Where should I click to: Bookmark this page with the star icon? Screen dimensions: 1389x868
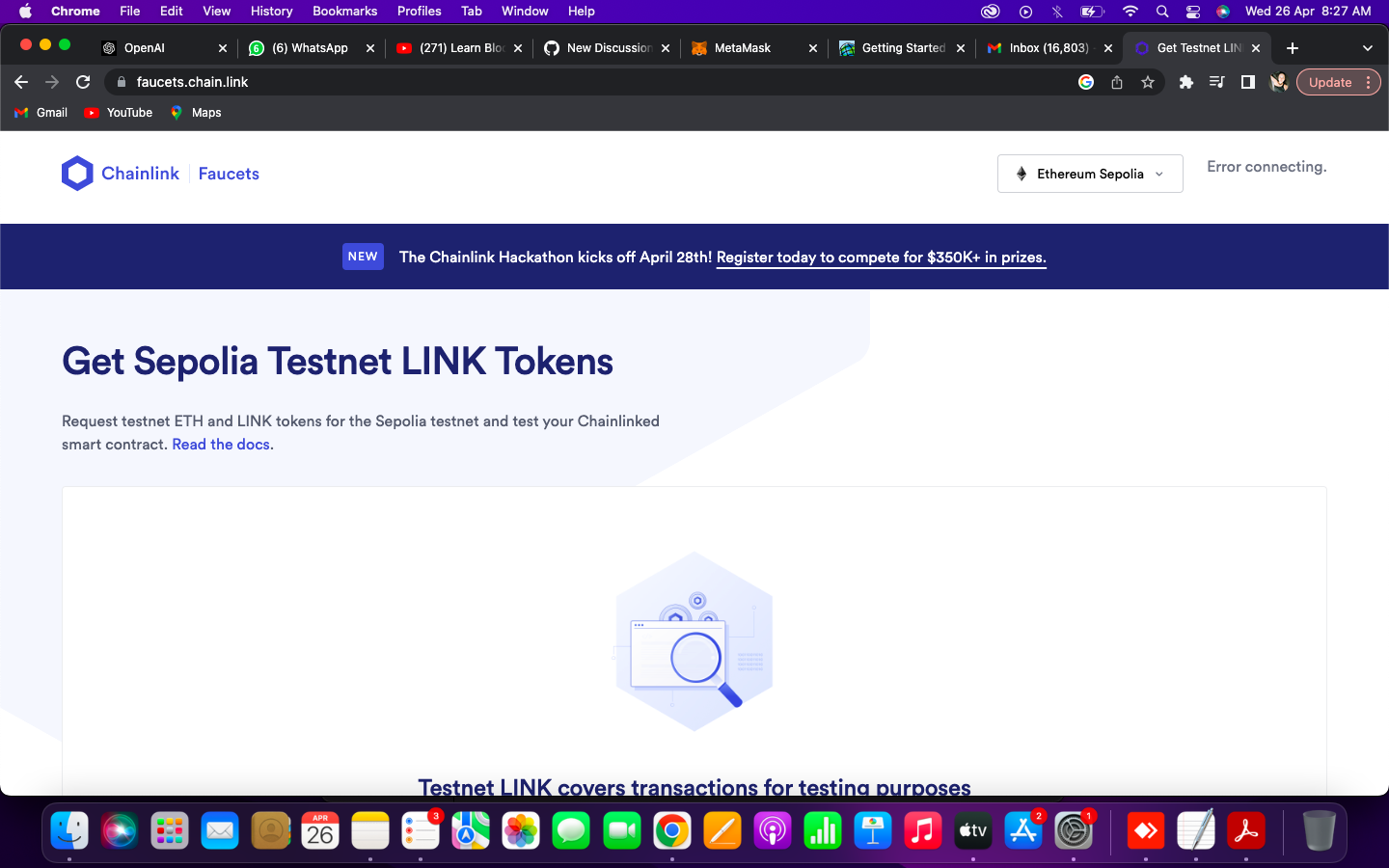coord(1148,82)
